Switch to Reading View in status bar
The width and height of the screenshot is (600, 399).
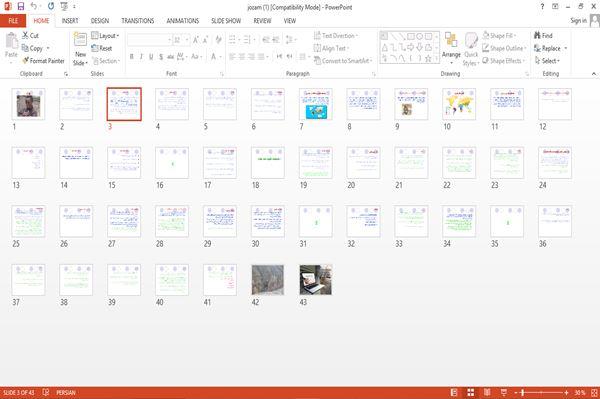point(487,392)
